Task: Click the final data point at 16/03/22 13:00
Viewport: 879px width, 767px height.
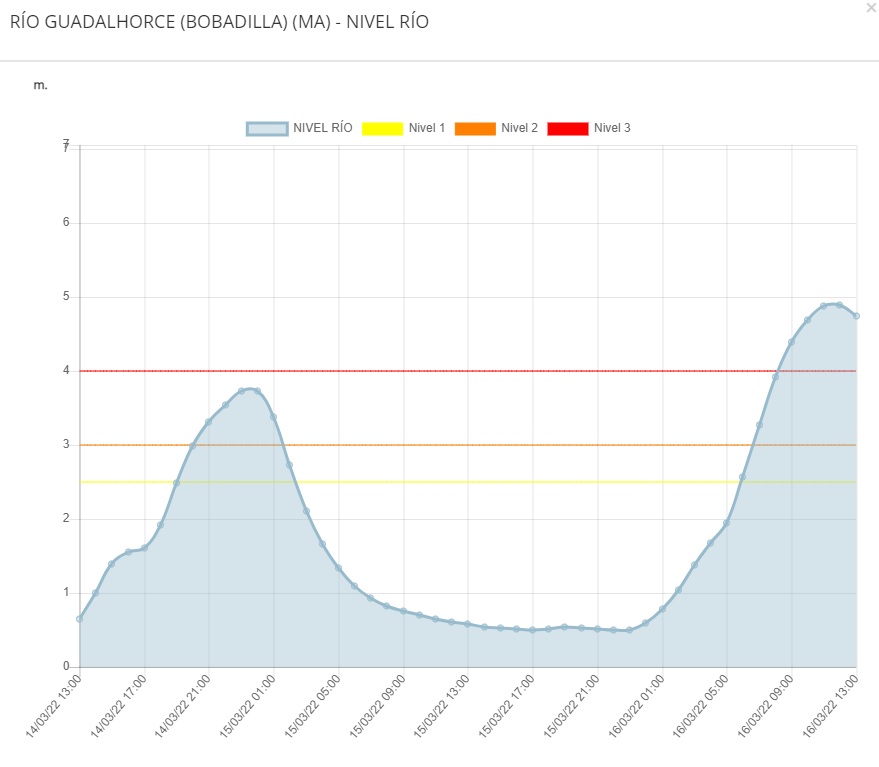Action: click(856, 316)
